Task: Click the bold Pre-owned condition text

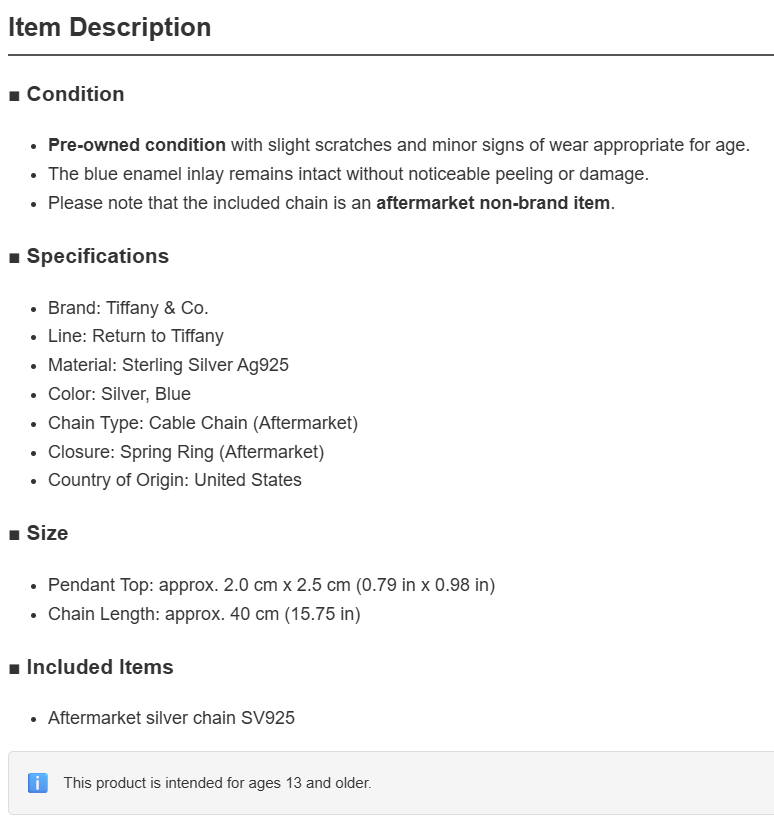Action: pos(137,145)
